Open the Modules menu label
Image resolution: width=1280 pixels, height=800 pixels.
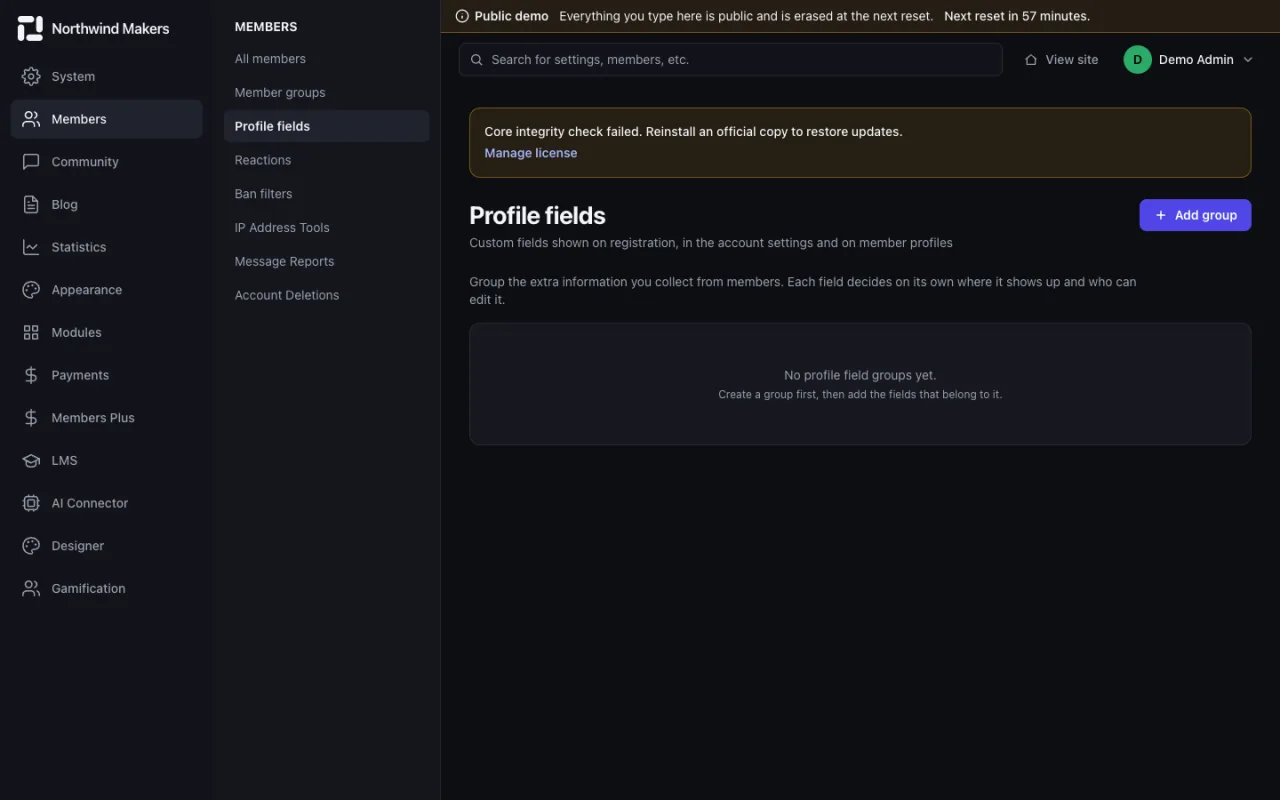(x=76, y=332)
